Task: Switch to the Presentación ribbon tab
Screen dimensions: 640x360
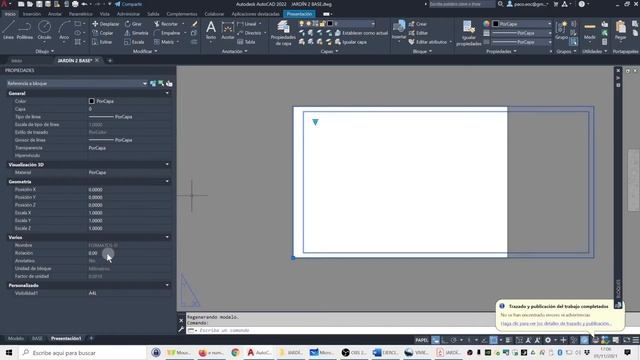Action: coord(299,14)
